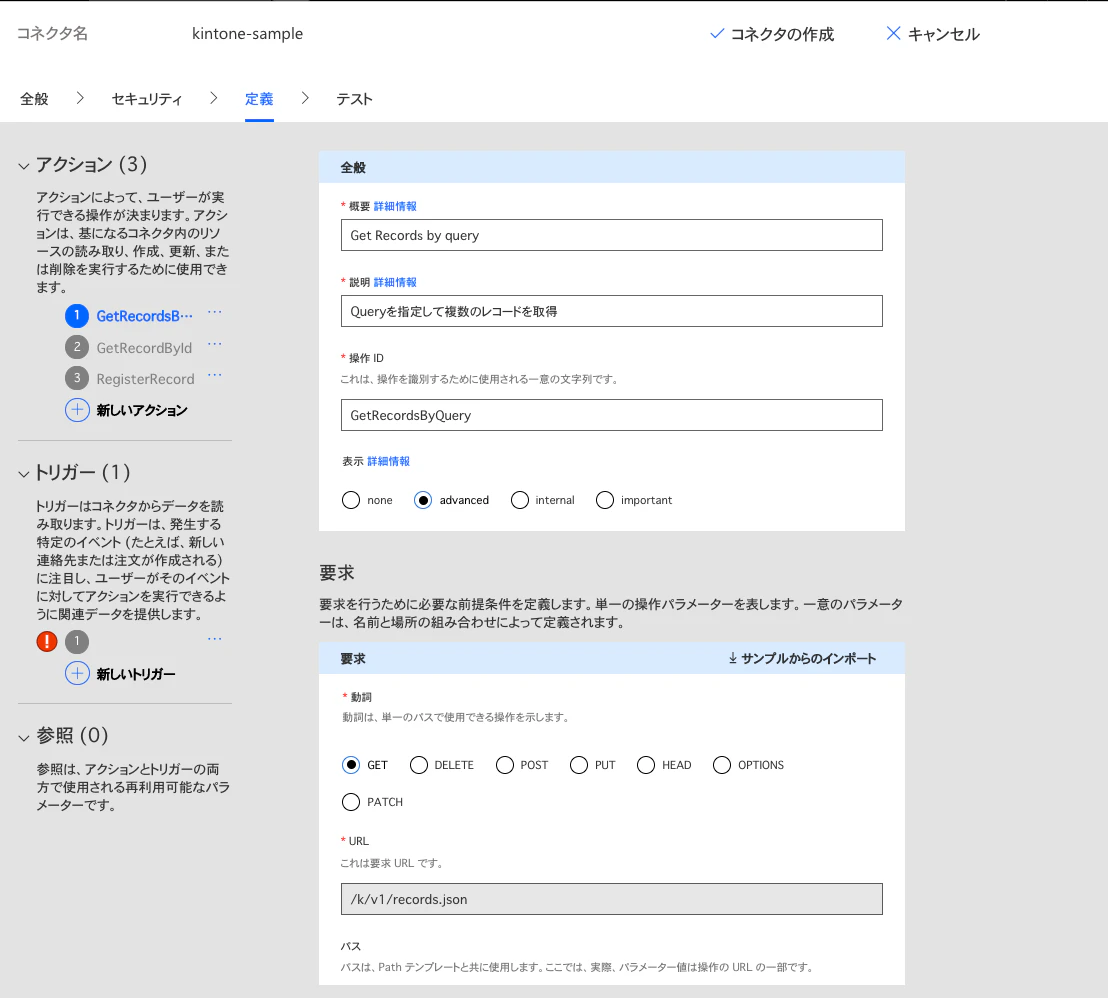Select the DELETE verb
The width and height of the screenshot is (1108, 998).
click(x=419, y=765)
